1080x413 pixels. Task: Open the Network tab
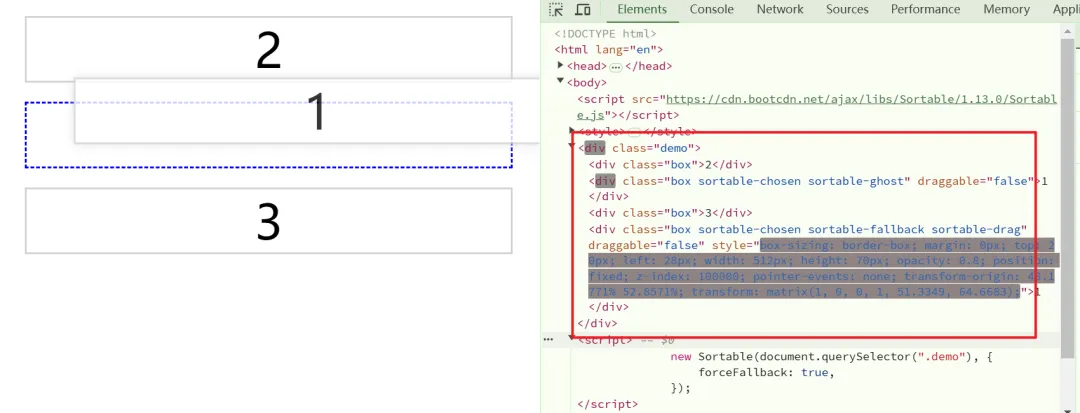(x=780, y=10)
